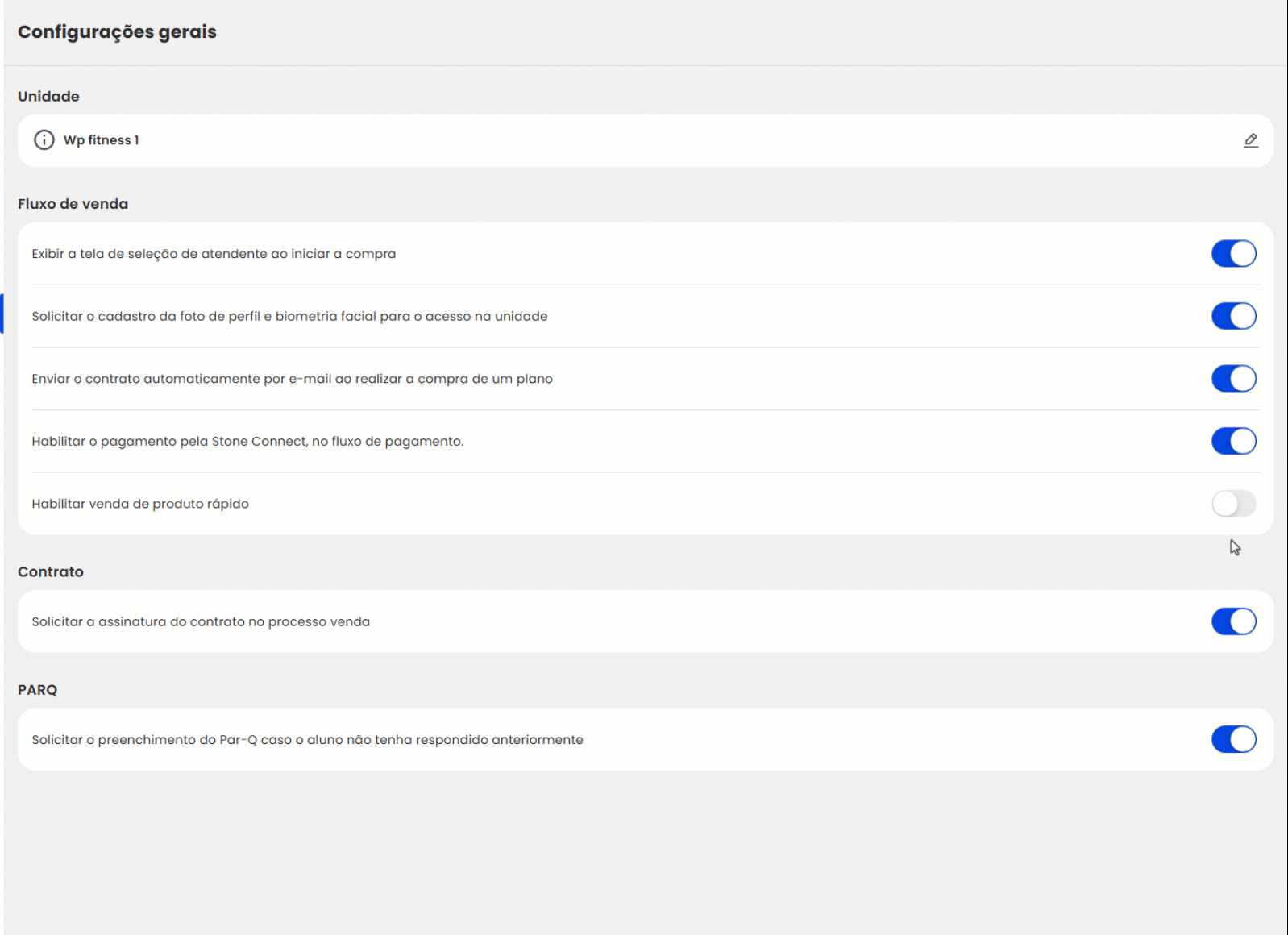
Task: Toggle automatic contract e-mail sending off
Action: [1233, 379]
